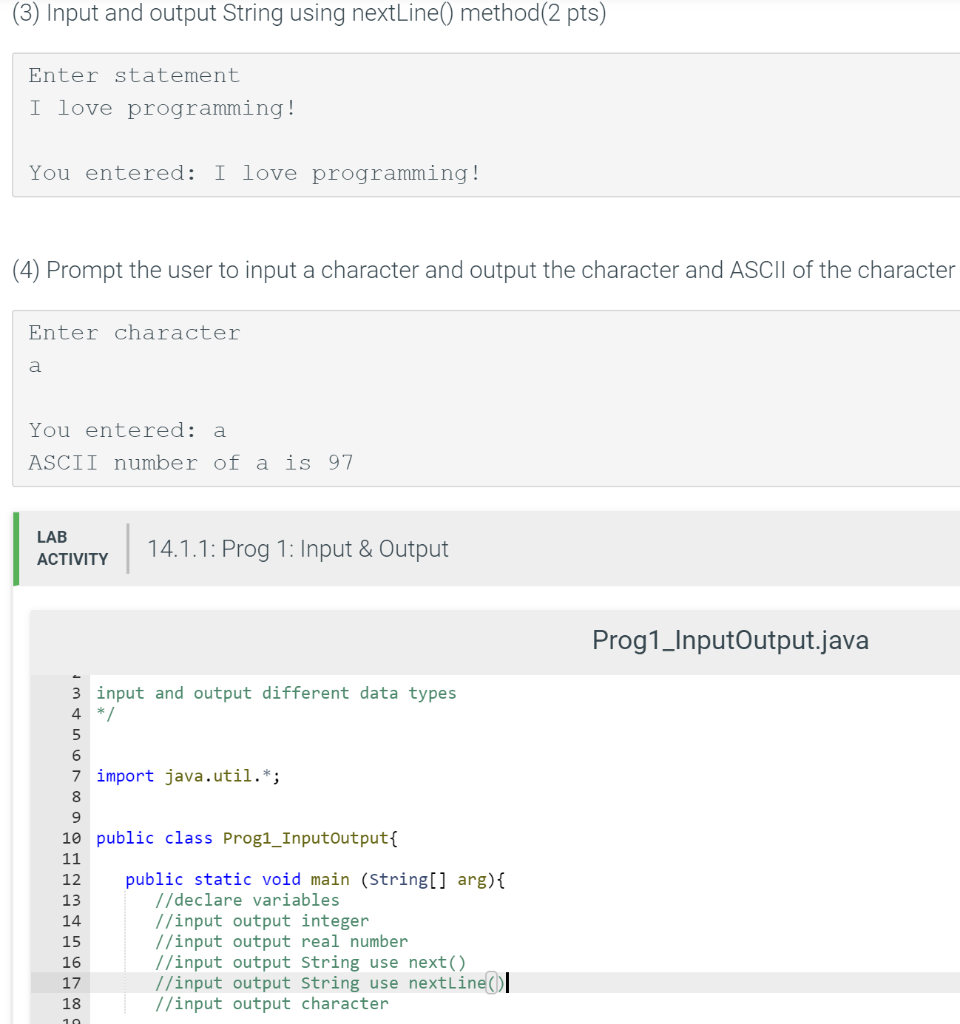Click the 'You entered: I love programming!' output line
The height and width of the screenshot is (1024, 960).
coord(255,173)
